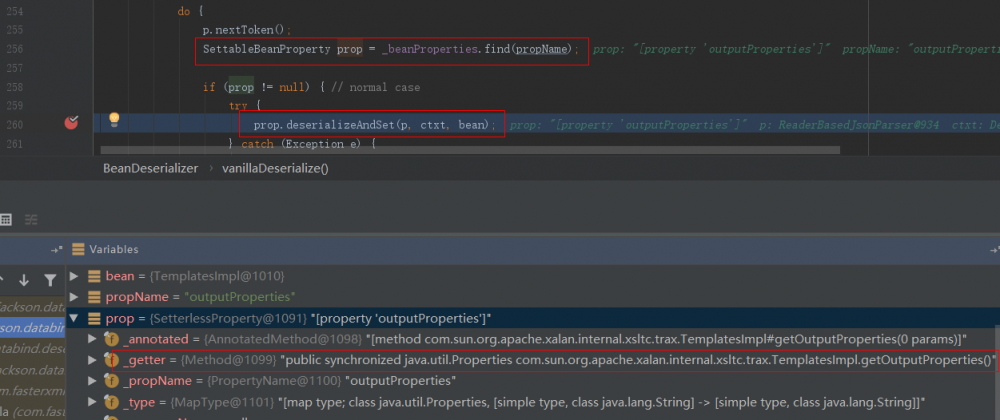Click the thread list icon beside calculator
Image resolution: width=1000 pixels, height=420 pixels.
pyautogui.click(x=31, y=220)
